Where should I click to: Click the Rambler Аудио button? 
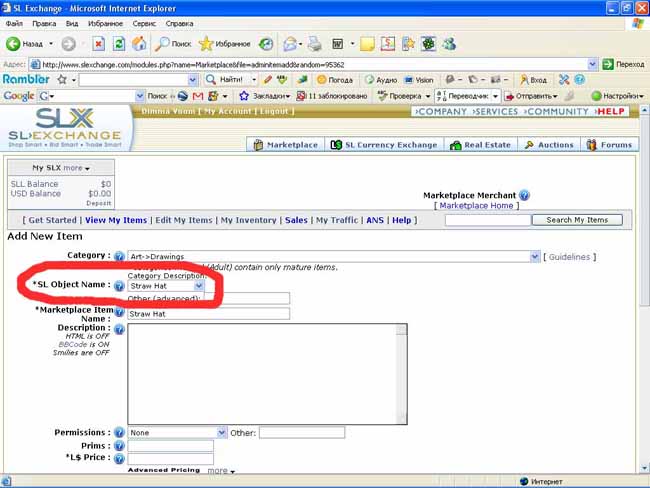[x=381, y=80]
